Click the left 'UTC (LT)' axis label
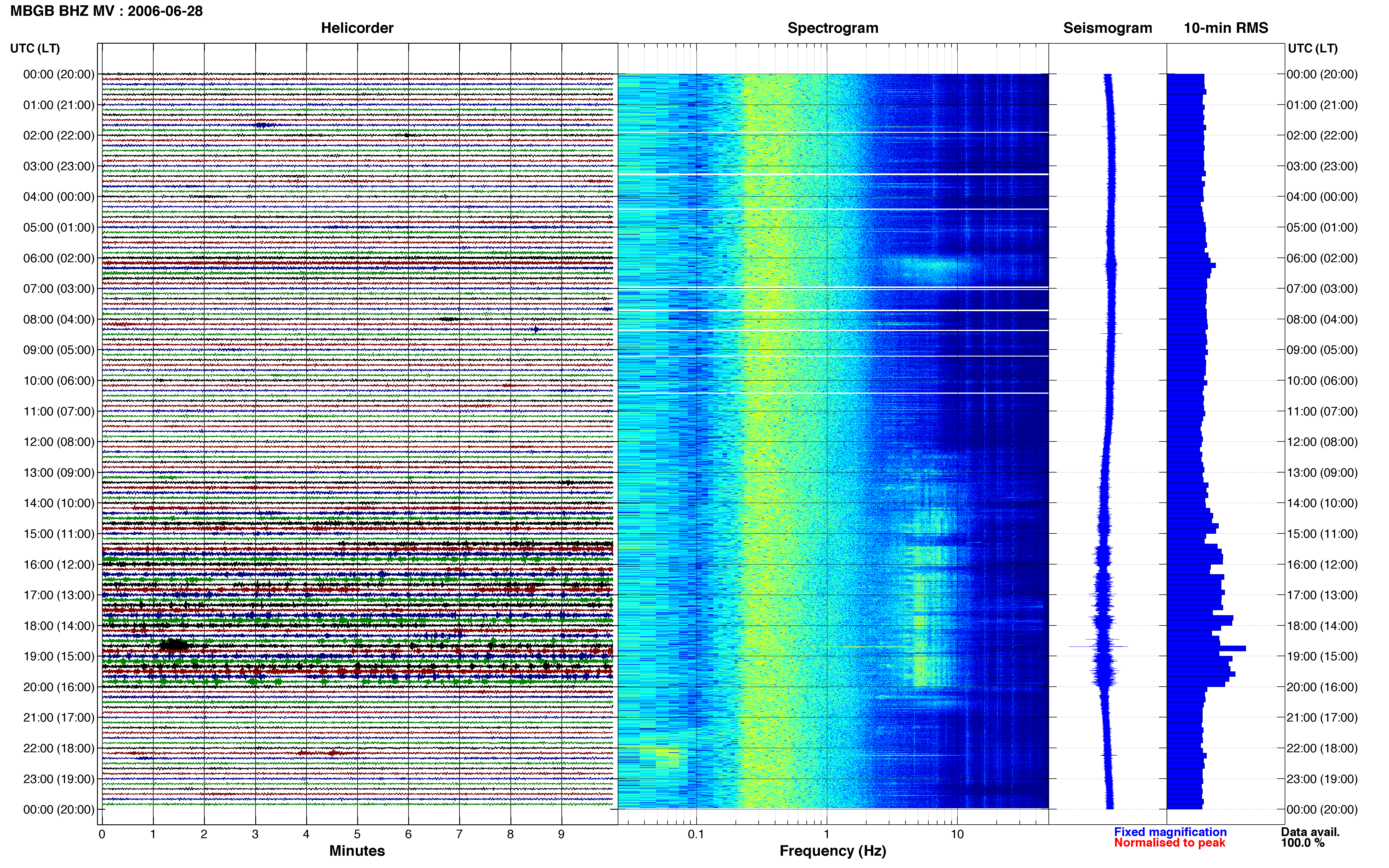The height and width of the screenshot is (868, 1389). coord(35,48)
